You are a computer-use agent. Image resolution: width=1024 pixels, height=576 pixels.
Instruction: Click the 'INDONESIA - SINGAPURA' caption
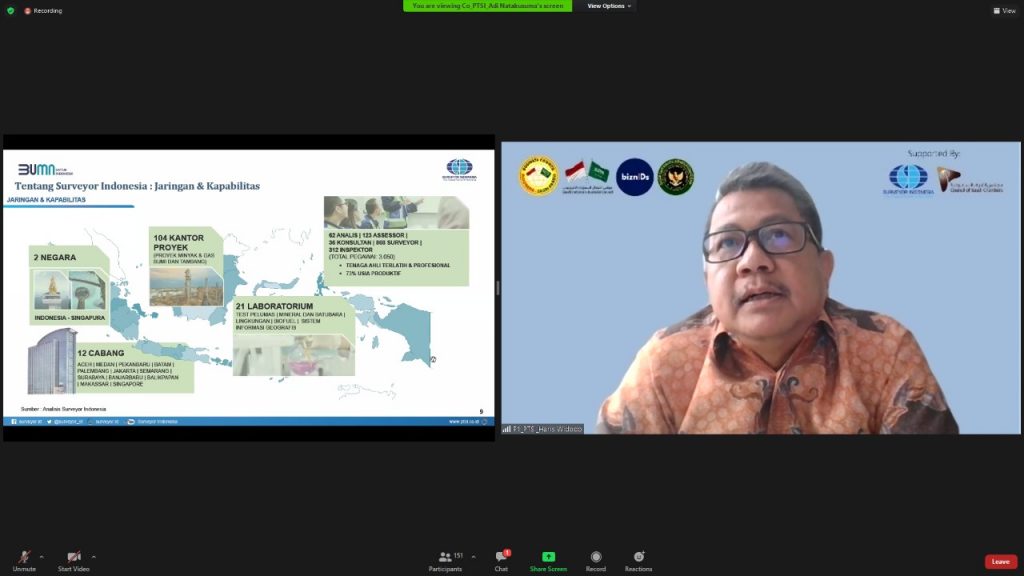point(70,317)
